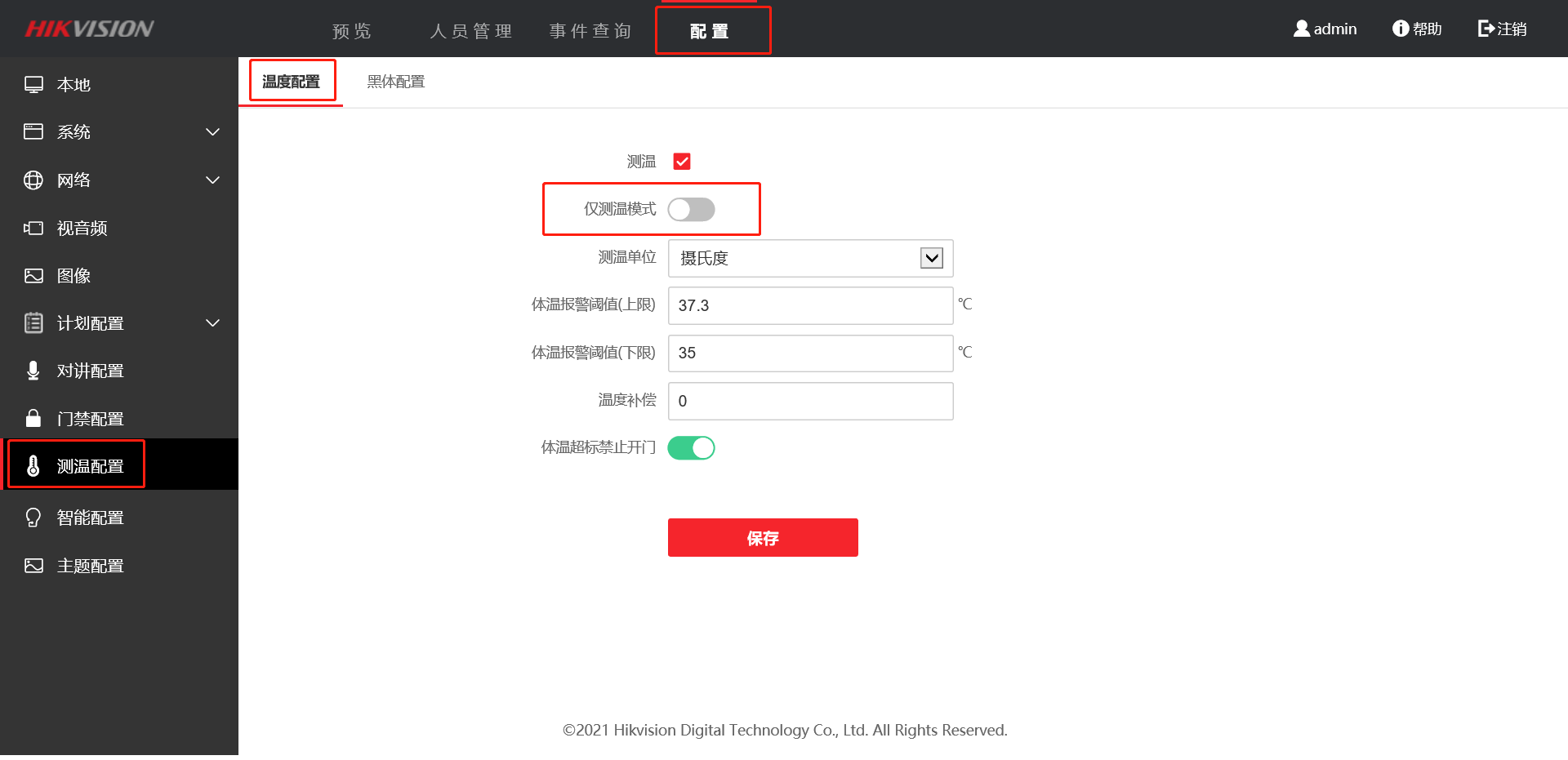Click the 门禁配置 lock icon

pyautogui.click(x=33, y=418)
